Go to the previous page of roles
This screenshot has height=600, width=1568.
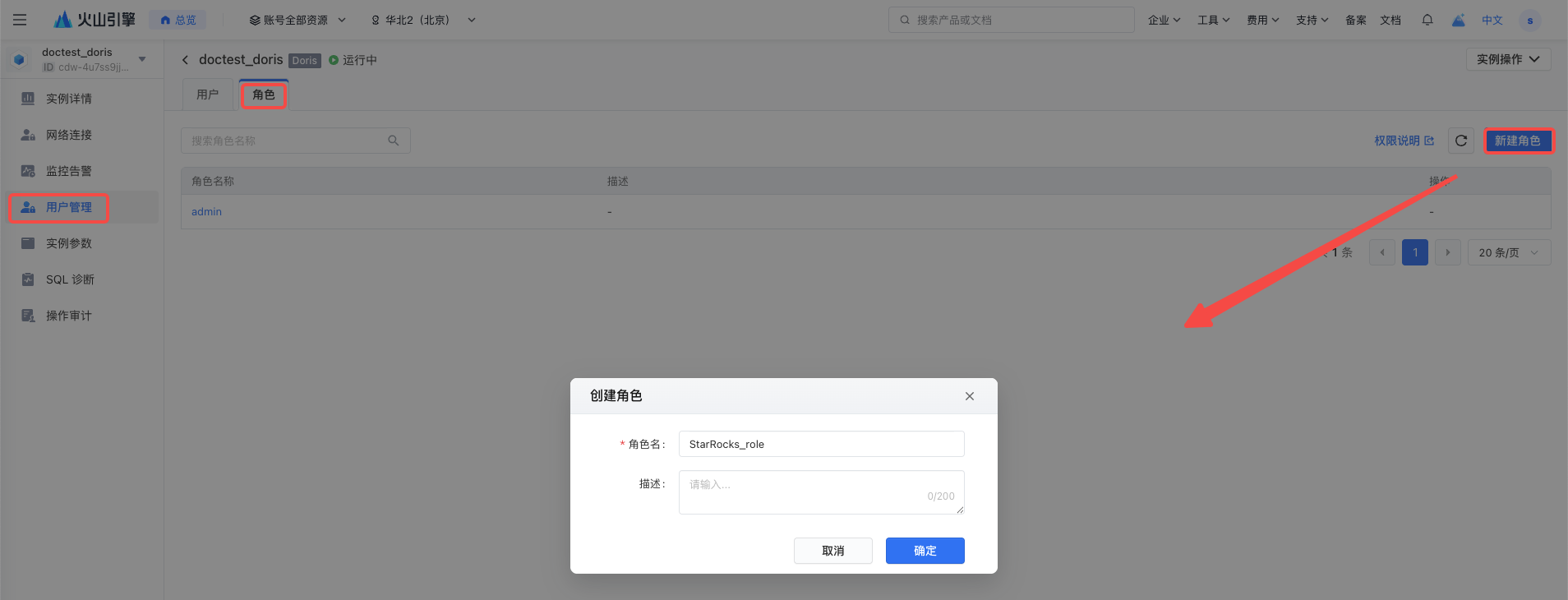[1382, 252]
